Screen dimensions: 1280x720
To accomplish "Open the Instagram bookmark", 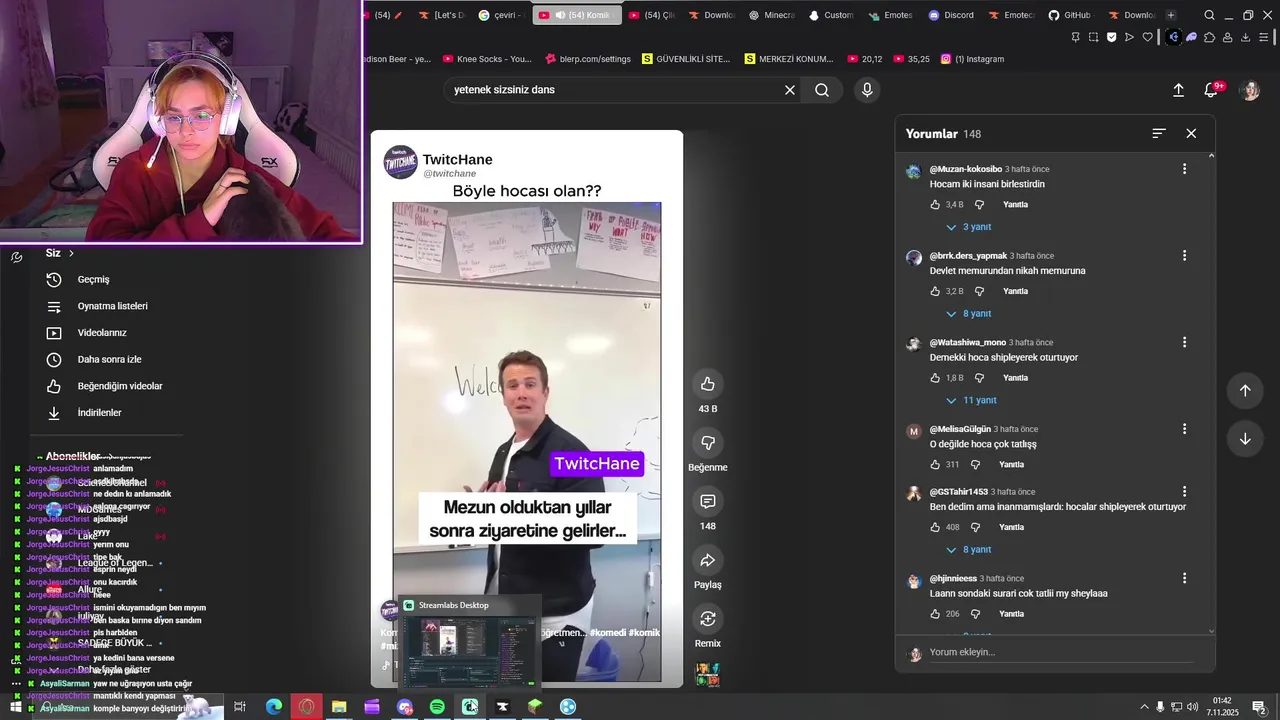I will [x=972, y=59].
